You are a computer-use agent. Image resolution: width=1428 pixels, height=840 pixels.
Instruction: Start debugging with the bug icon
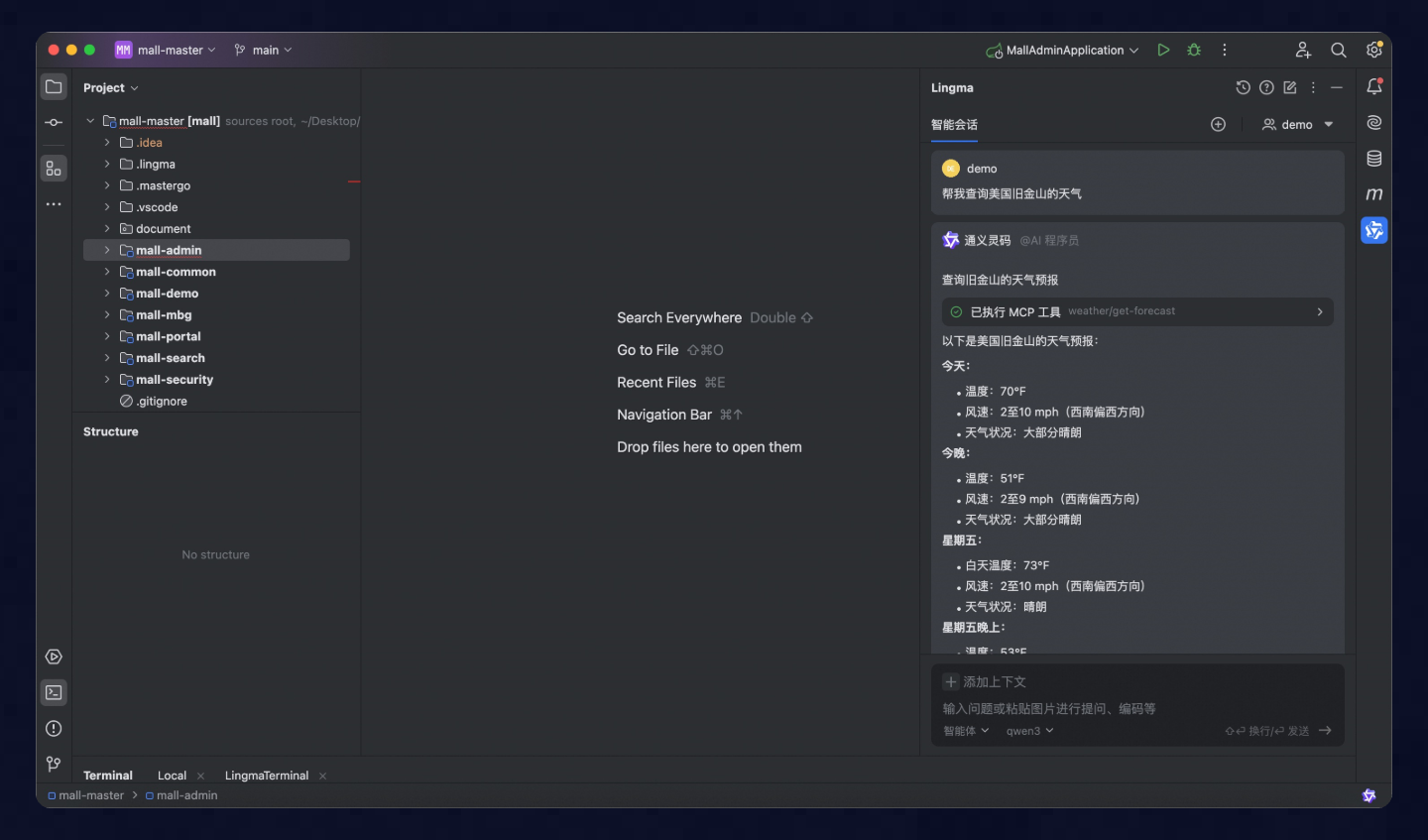tap(1193, 50)
